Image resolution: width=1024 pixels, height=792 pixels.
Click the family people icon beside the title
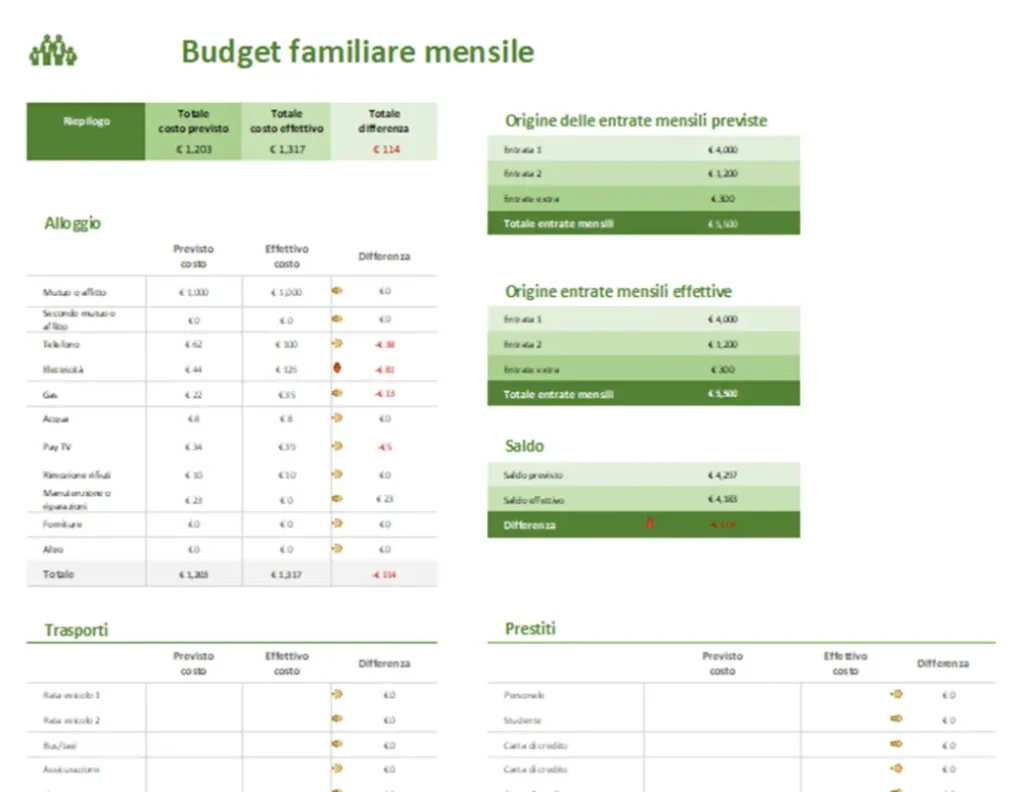53,51
